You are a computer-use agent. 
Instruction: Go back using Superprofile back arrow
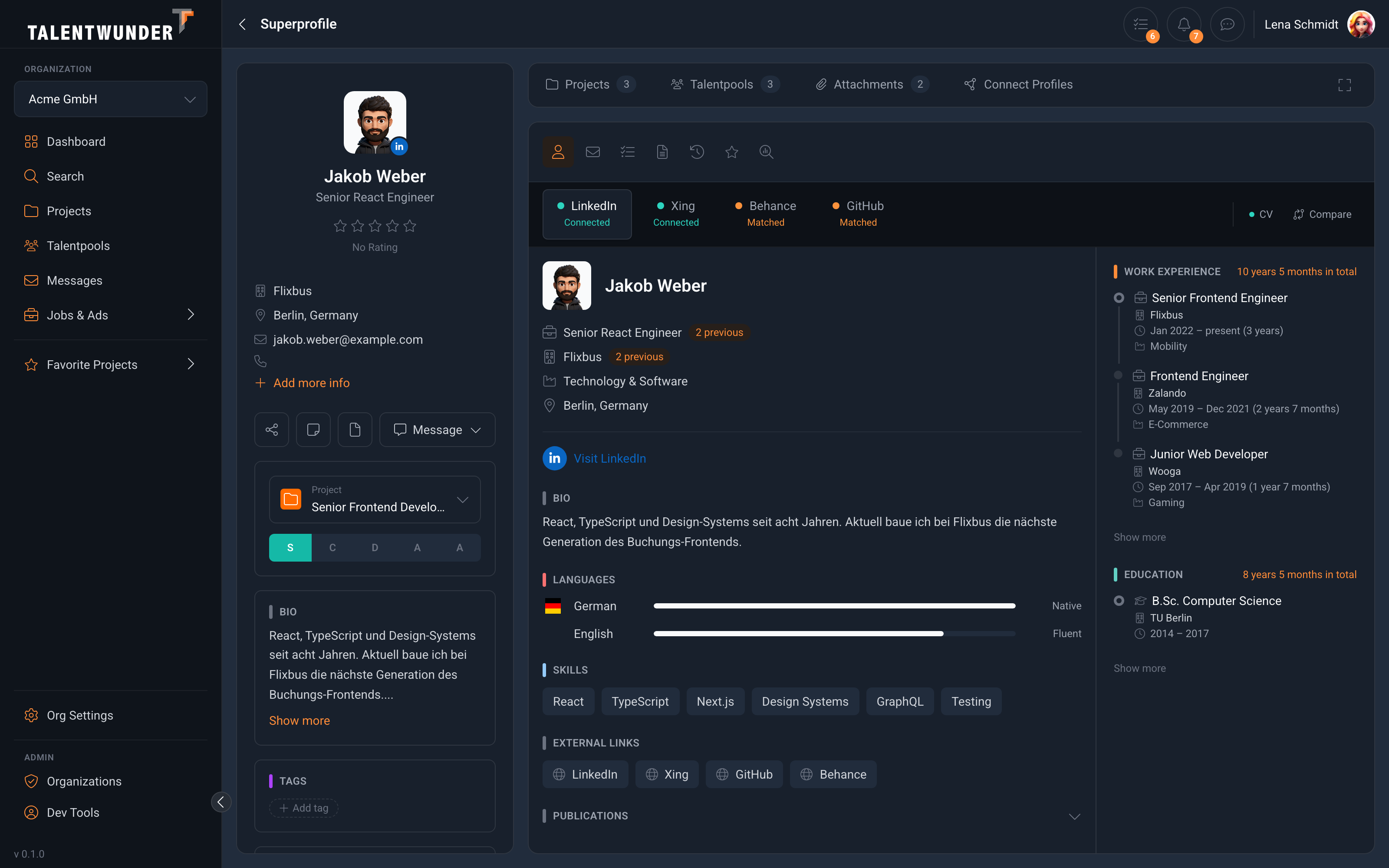click(x=242, y=24)
